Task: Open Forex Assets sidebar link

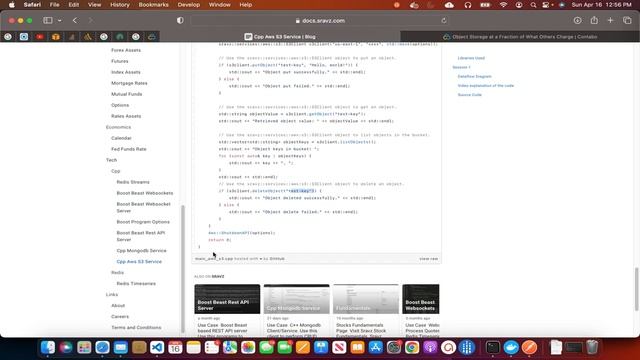Action: click(126, 50)
